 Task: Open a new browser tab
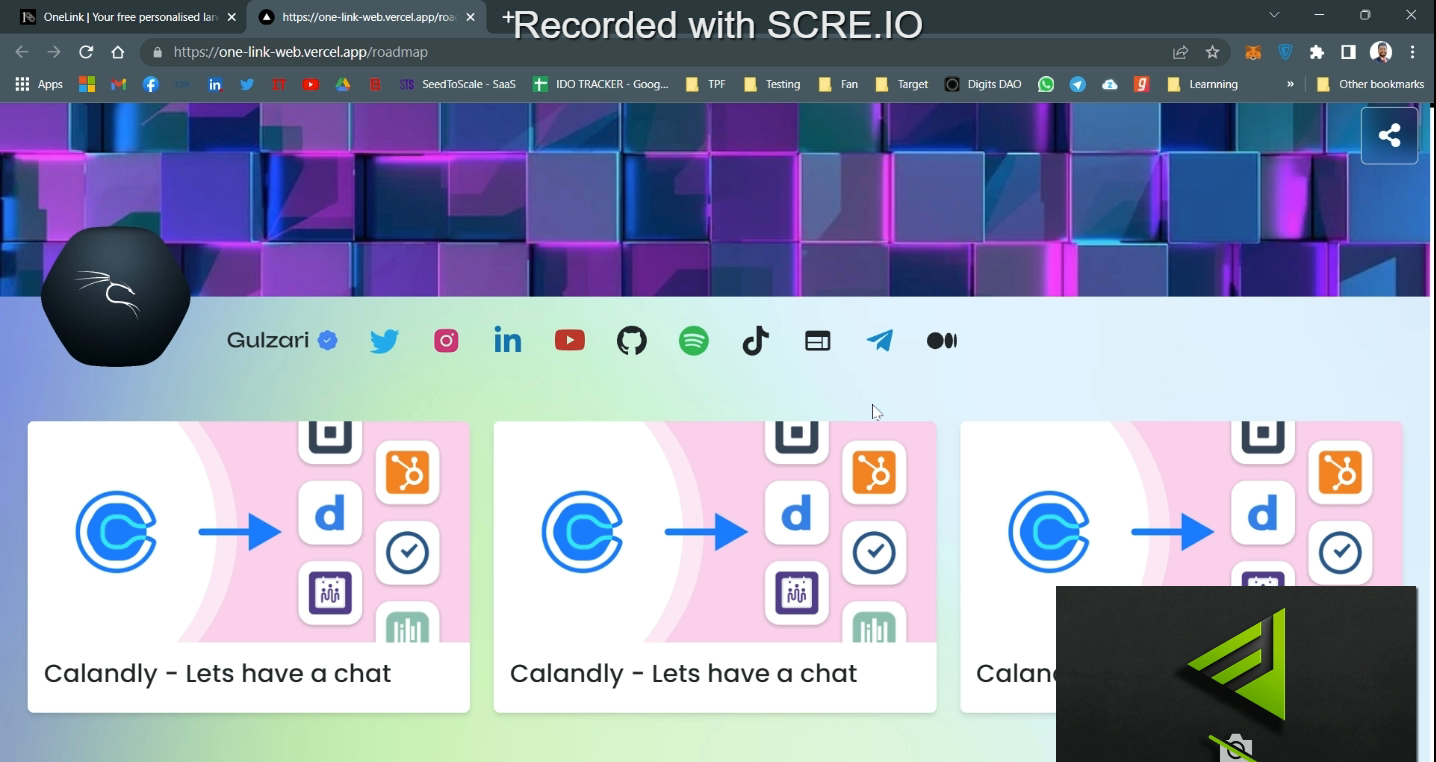point(508,17)
